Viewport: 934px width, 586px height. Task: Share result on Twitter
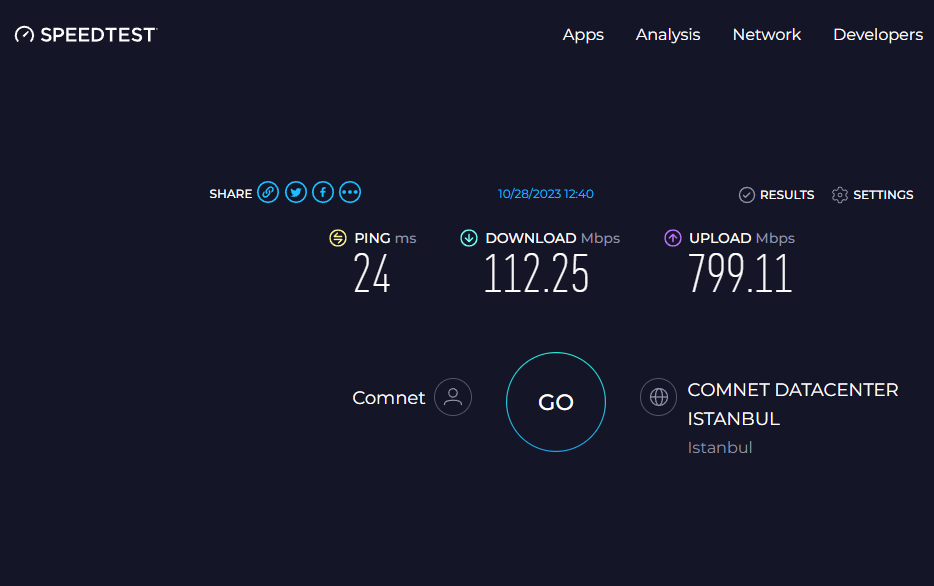tap(295, 192)
